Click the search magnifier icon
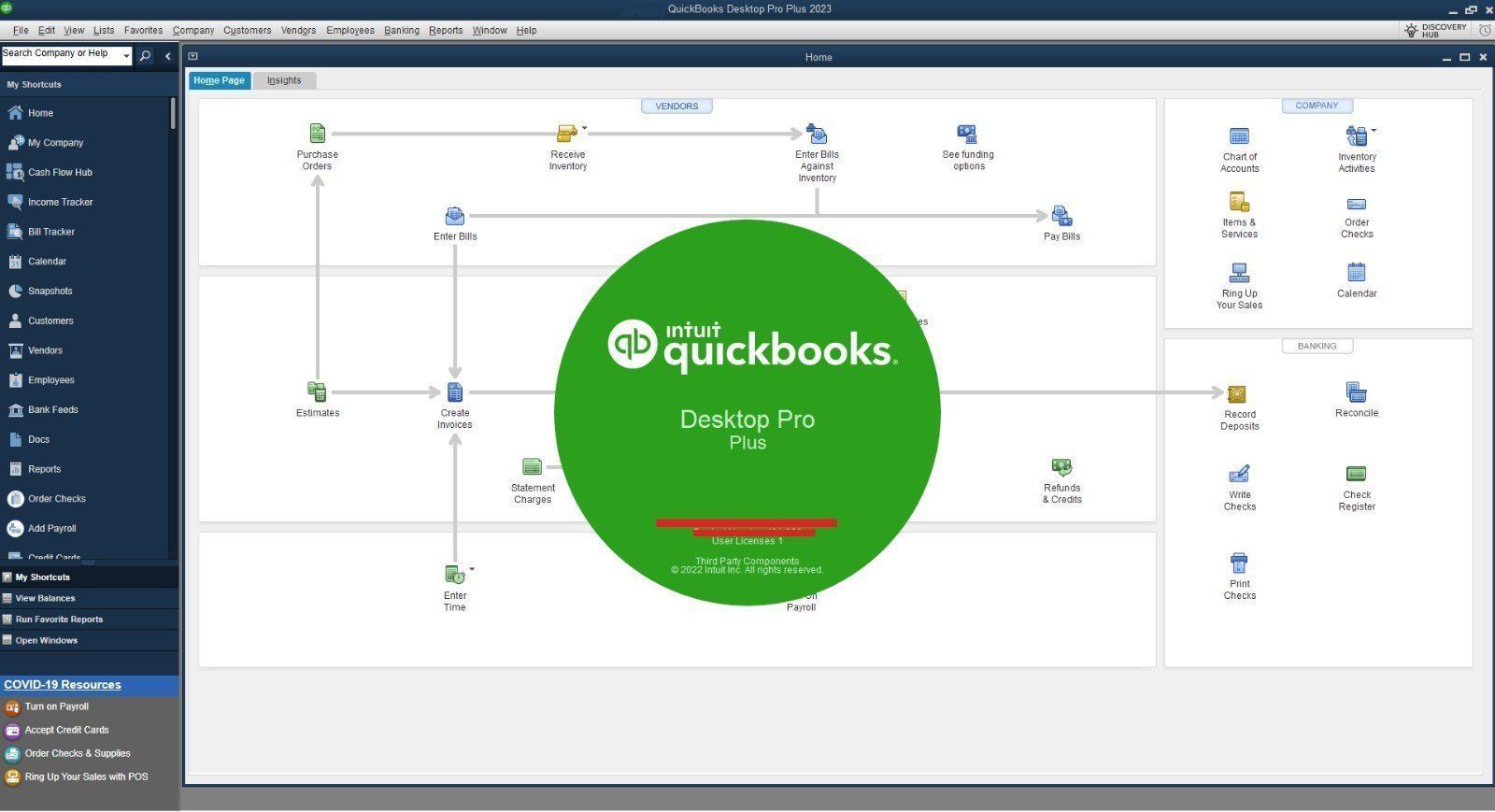The width and height of the screenshot is (1495, 812). (x=145, y=56)
